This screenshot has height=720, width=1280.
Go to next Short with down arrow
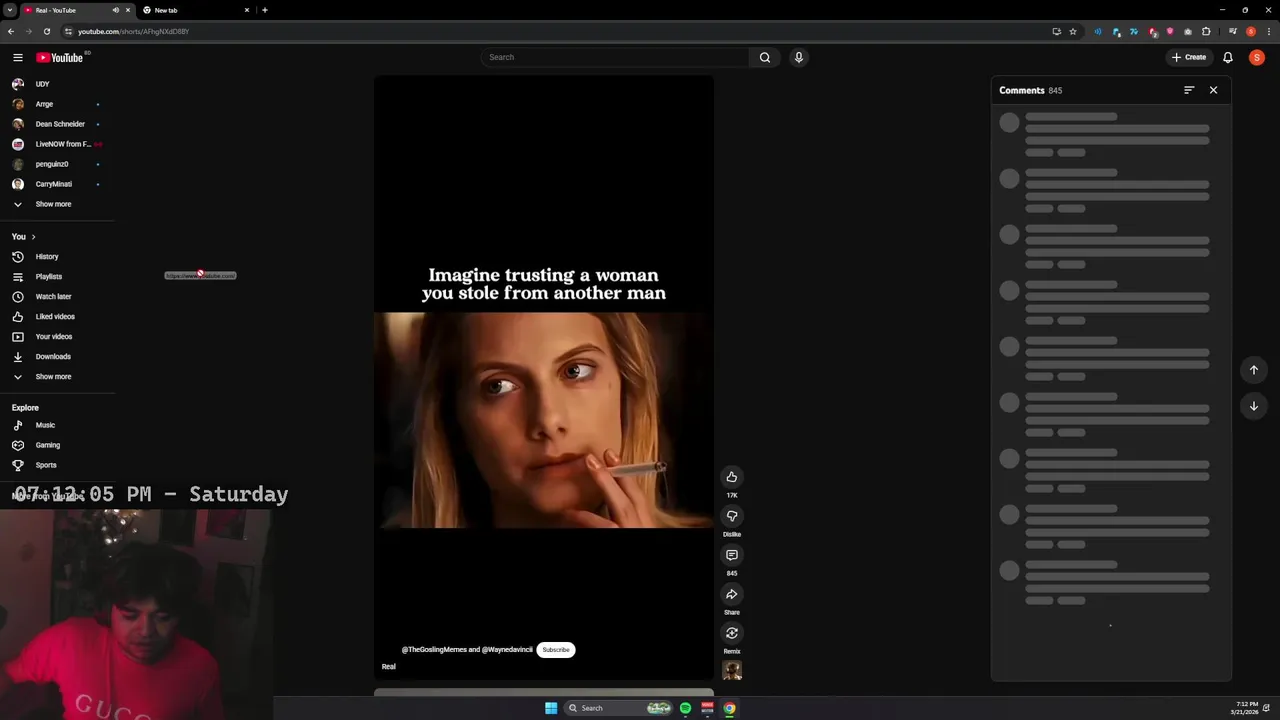(x=1253, y=406)
